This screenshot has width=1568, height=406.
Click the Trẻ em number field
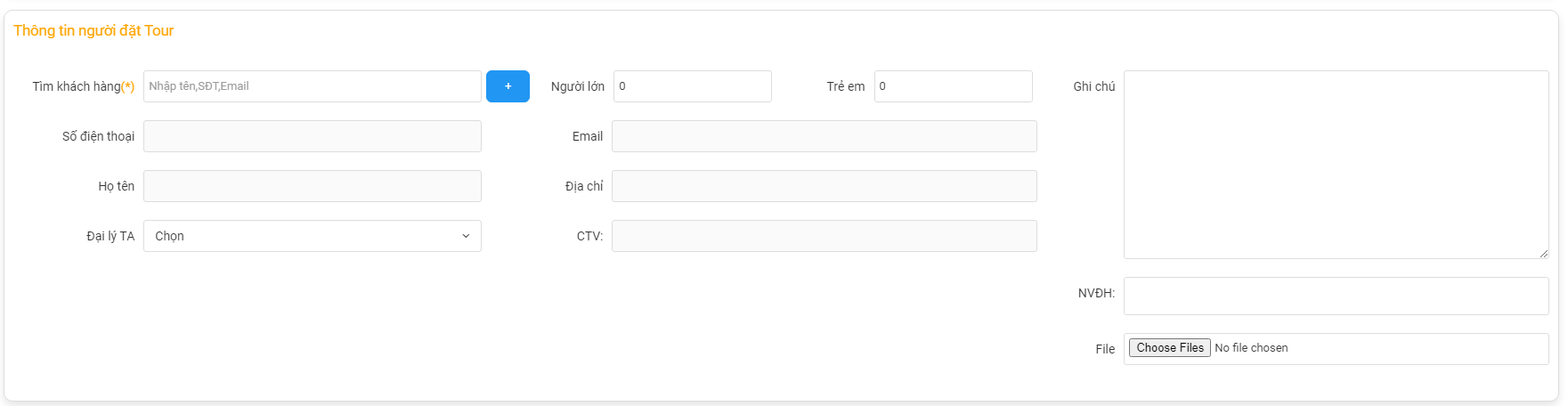tap(954, 86)
